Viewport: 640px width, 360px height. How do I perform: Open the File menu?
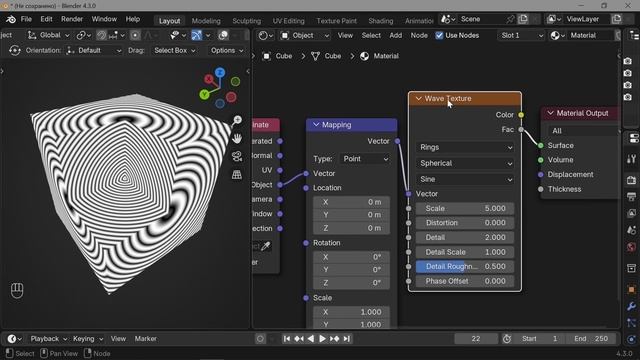(26, 19)
